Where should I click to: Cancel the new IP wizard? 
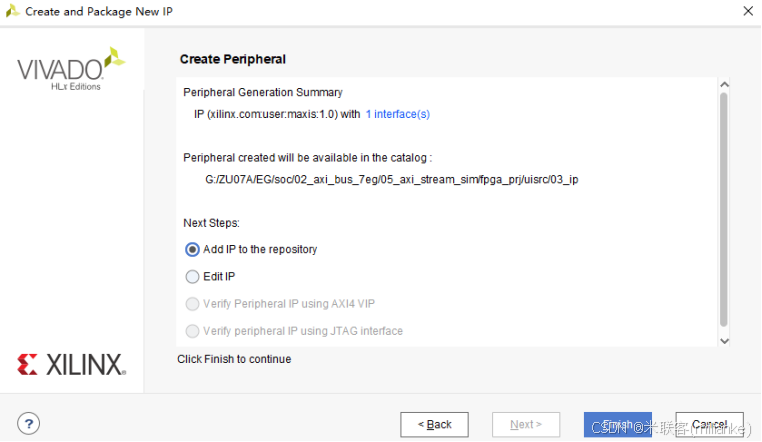point(709,424)
